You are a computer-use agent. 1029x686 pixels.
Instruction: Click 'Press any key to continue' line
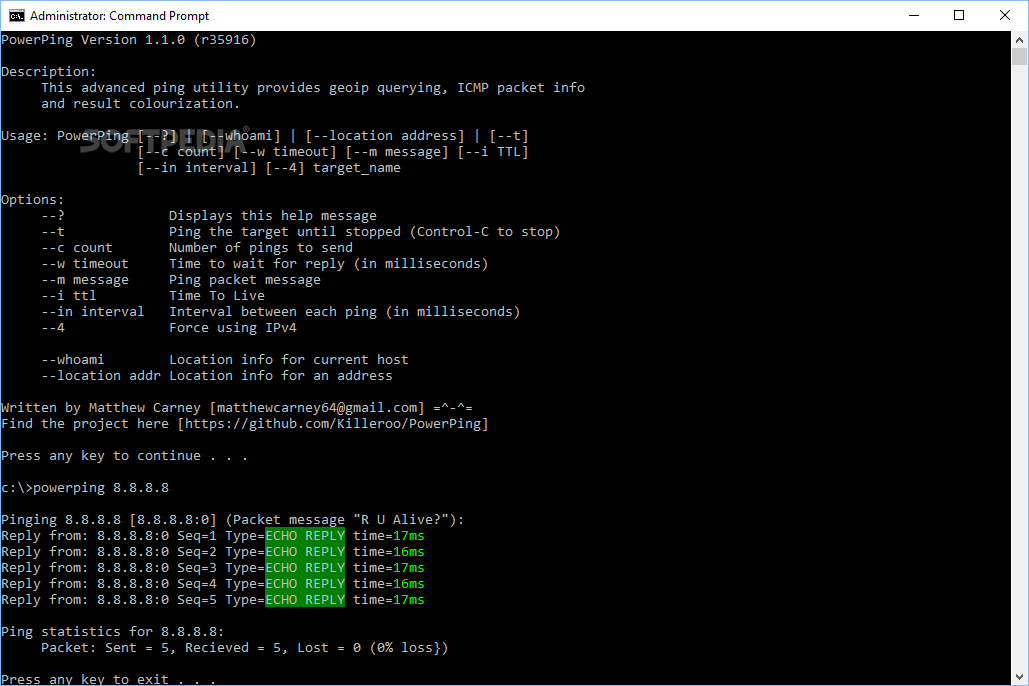(125, 456)
